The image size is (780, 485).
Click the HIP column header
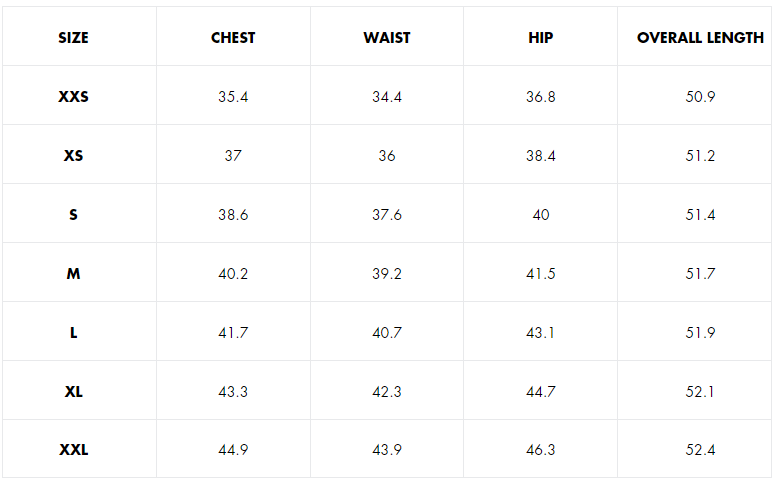(541, 38)
